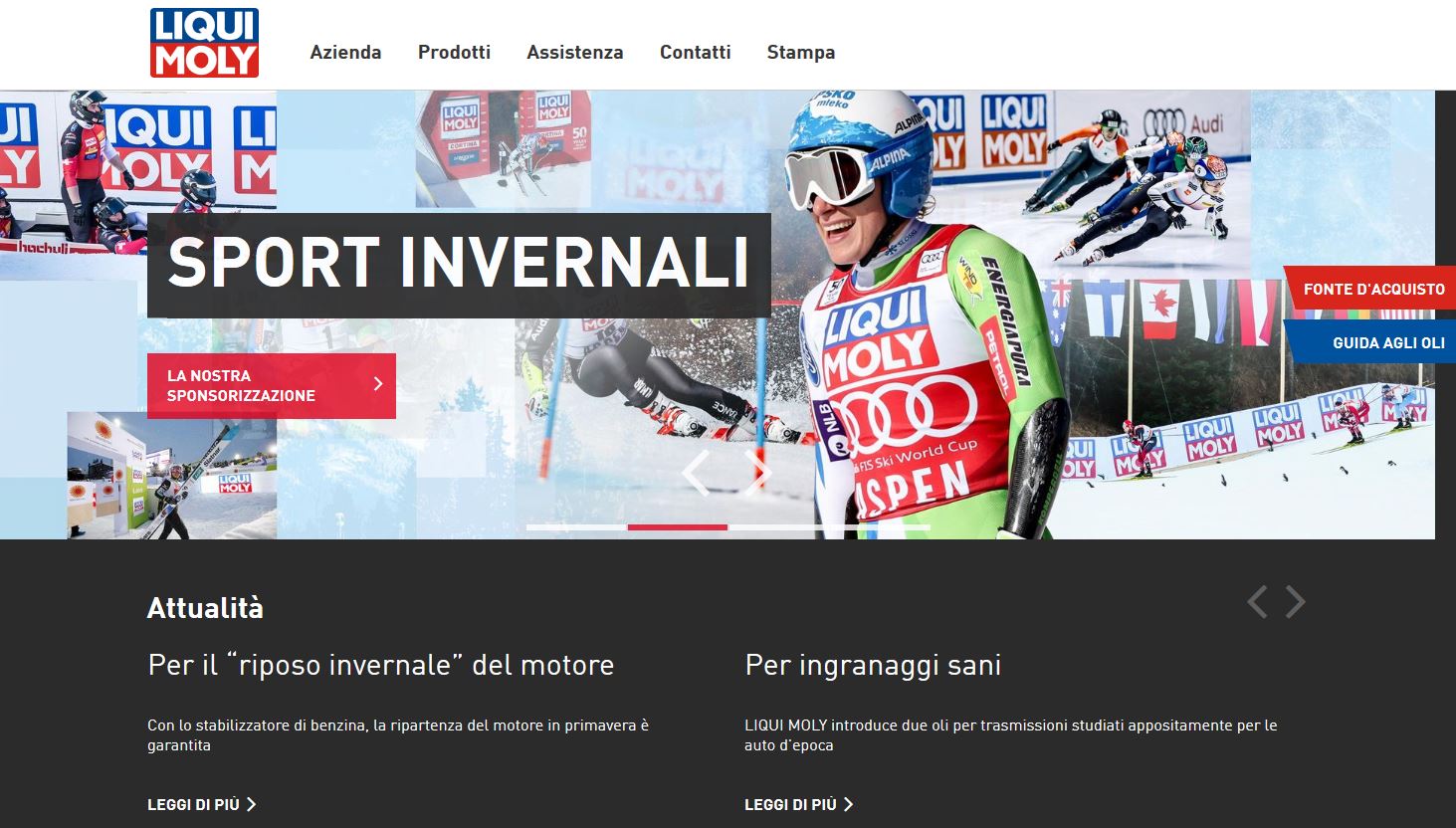The image size is (1456, 828).
Task: Advance to next hero slide arrow
Action: click(x=758, y=473)
